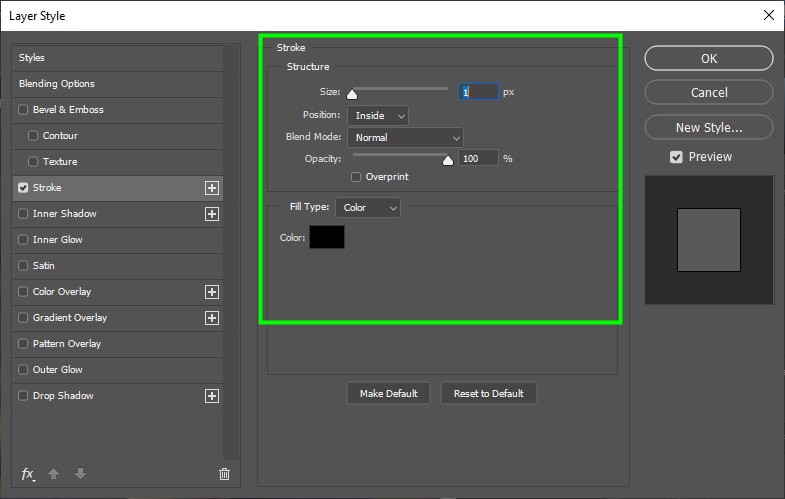This screenshot has height=499, width=785.
Task: Move effect up arrow icon
Action: tap(54, 473)
